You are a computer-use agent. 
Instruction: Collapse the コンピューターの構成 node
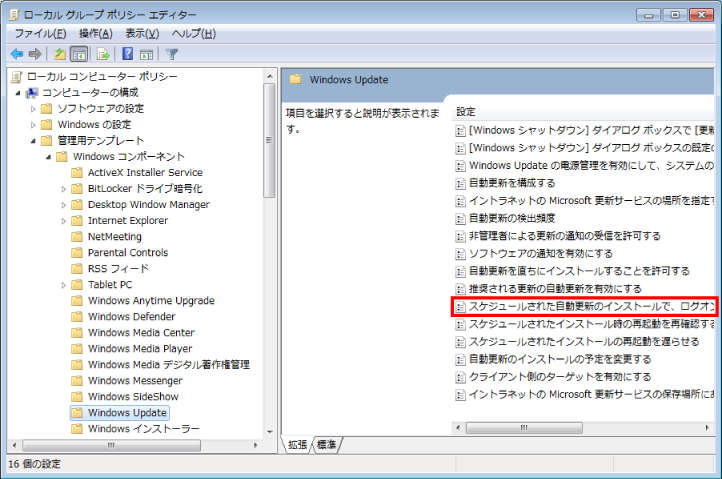(x=17, y=93)
